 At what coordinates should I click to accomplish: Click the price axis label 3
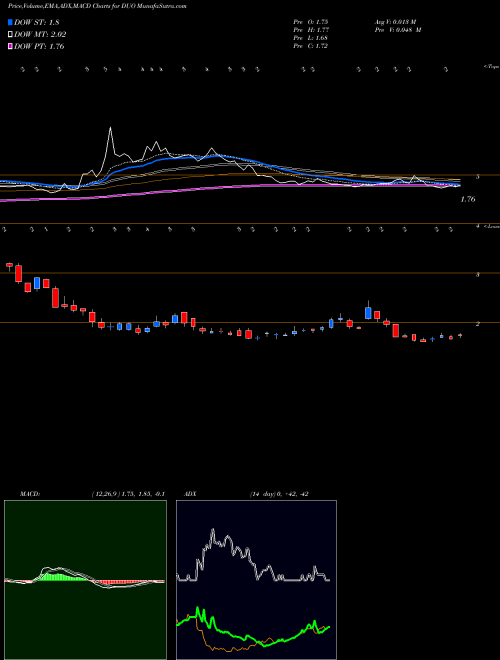pyautogui.click(x=478, y=274)
